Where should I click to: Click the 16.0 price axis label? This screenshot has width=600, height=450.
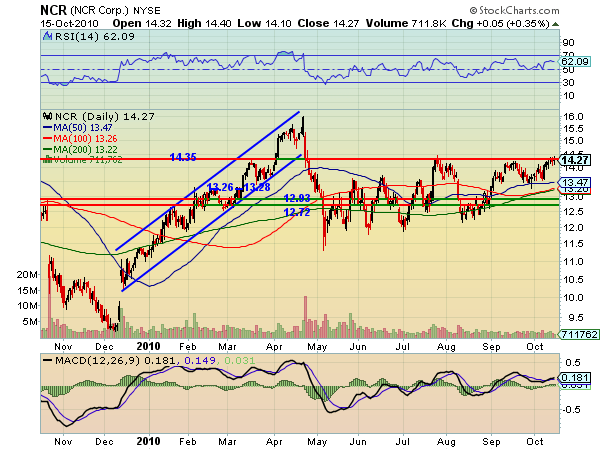(x=573, y=117)
